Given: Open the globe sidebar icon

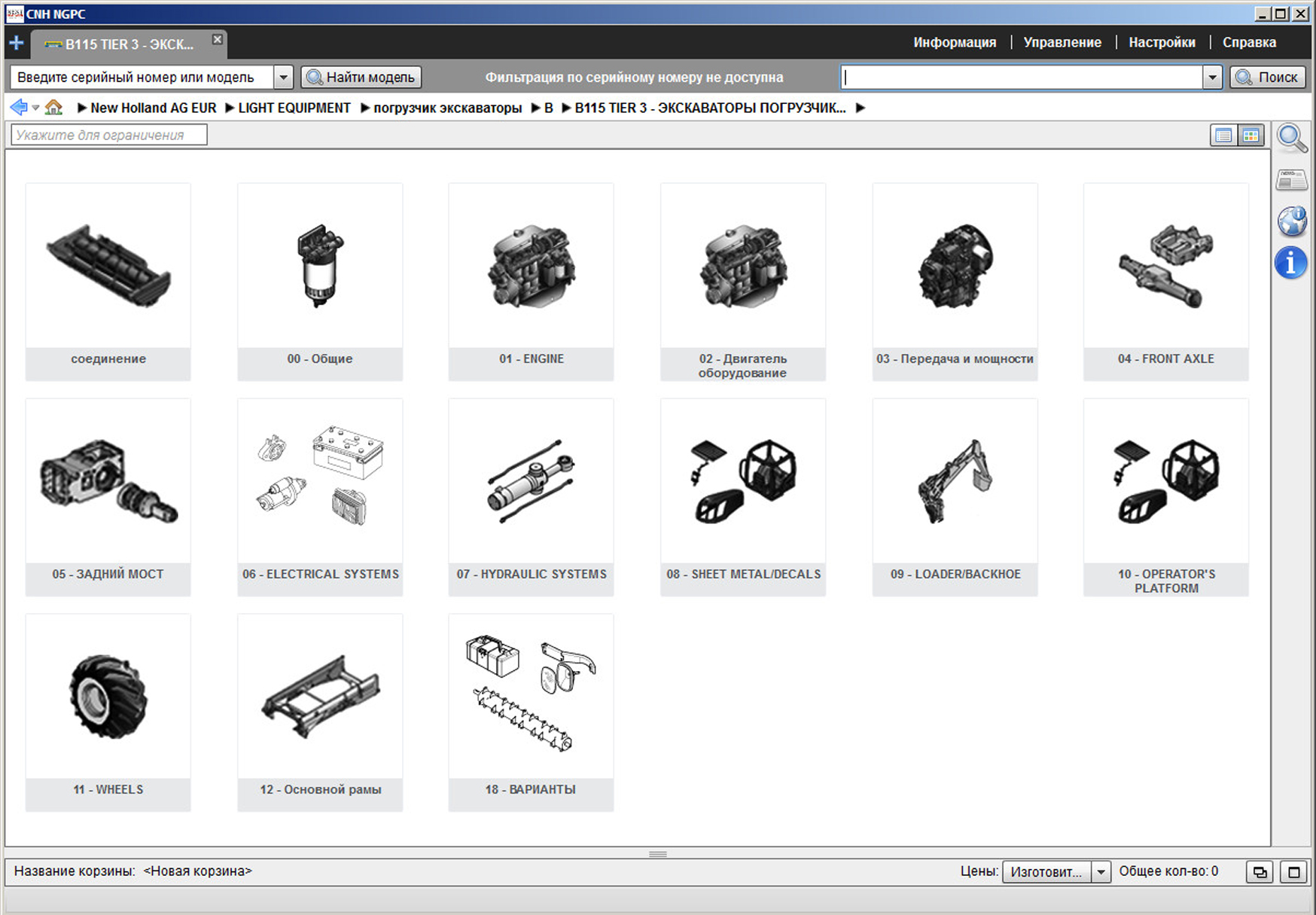Looking at the screenshot, I should (1291, 221).
